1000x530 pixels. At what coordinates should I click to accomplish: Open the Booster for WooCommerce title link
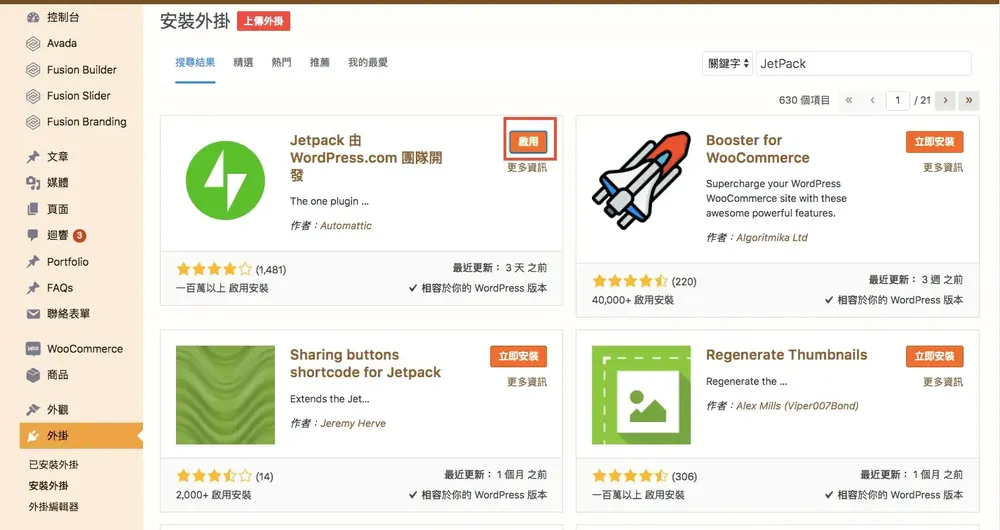coord(758,149)
